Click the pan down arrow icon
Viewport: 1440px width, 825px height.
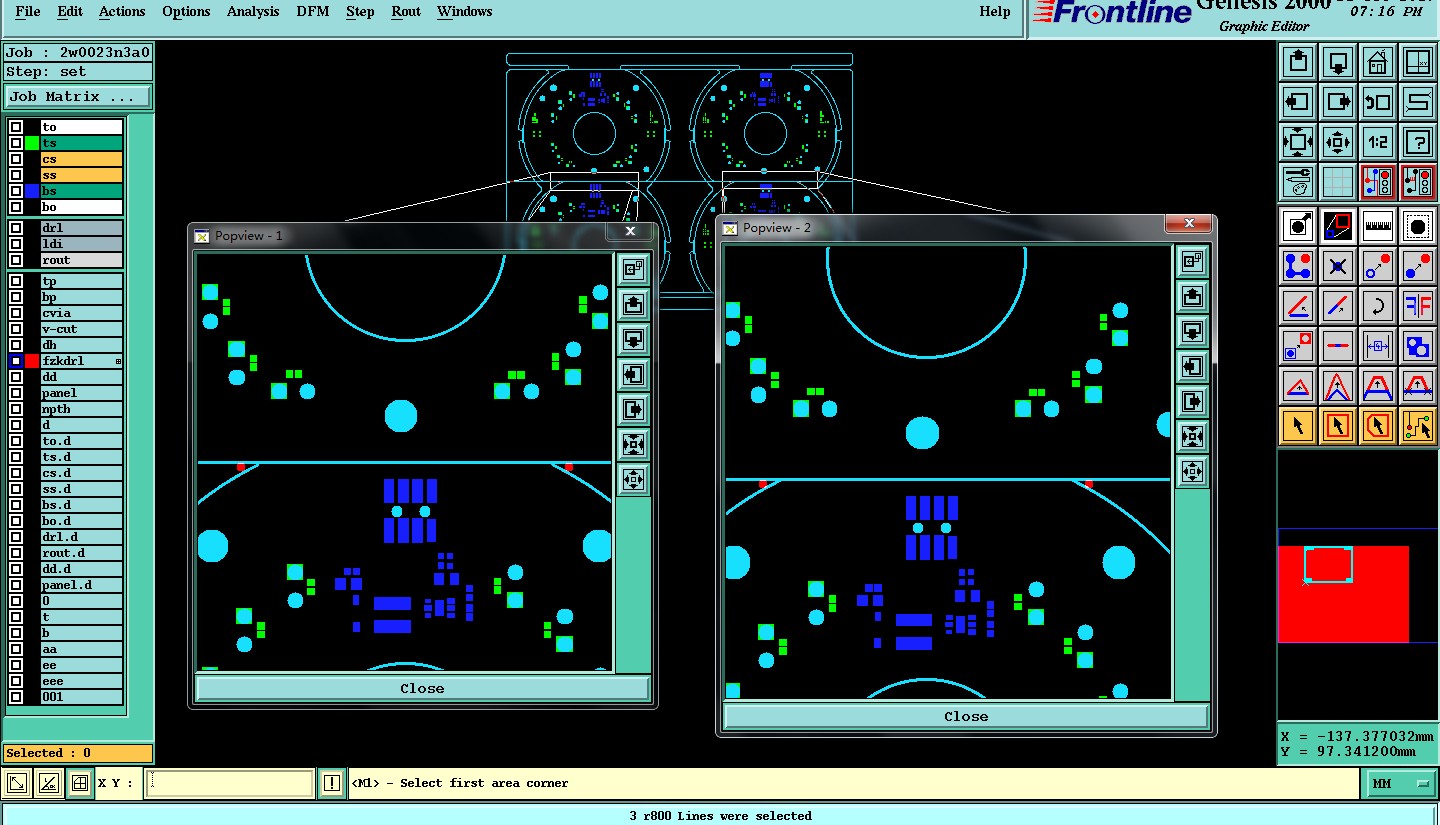(1338, 62)
